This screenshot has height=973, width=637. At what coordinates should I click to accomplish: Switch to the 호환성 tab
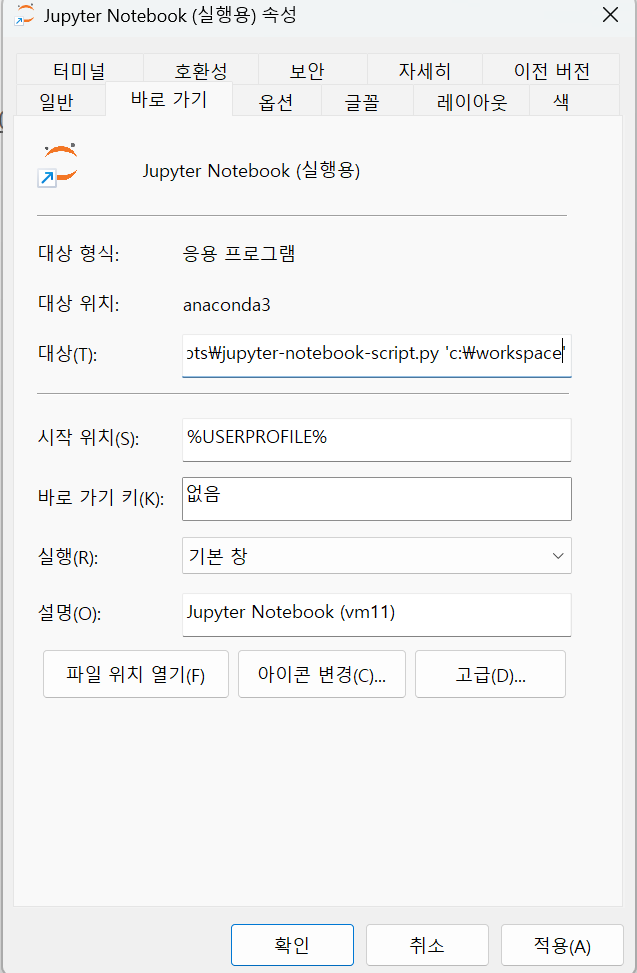pyautogui.click(x=201, y=71)
